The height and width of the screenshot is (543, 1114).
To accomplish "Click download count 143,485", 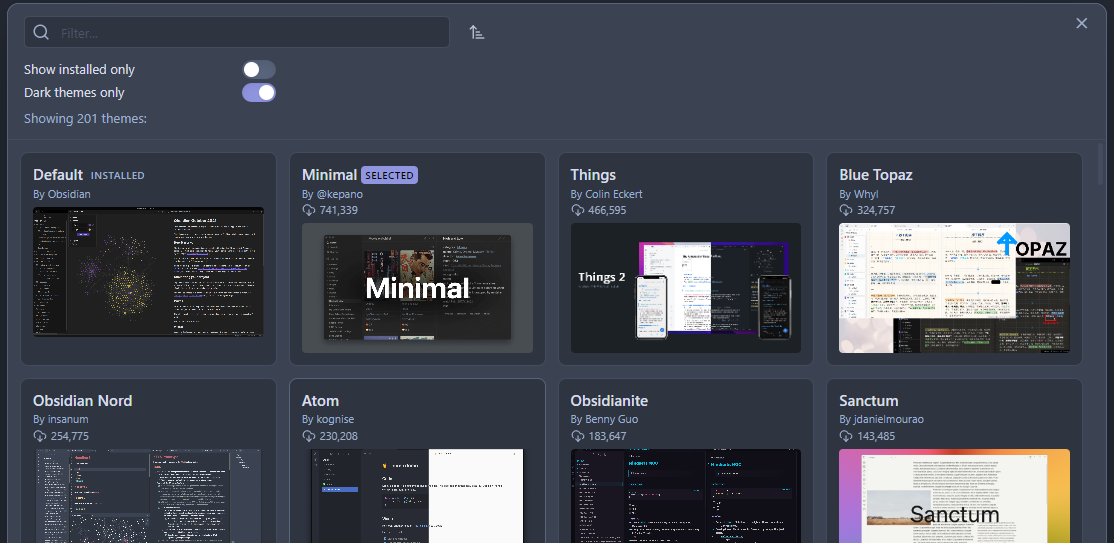I will pyautogui.click(x=875, y=436).
